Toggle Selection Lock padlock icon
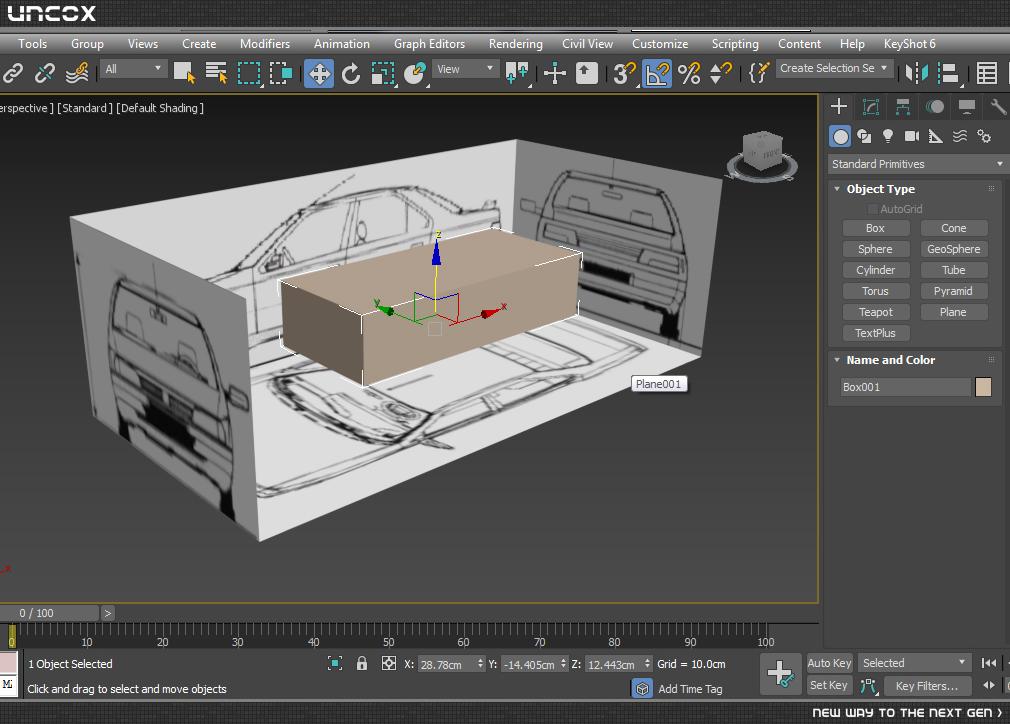The height and width of the screenshot is (724, 1010). (361, 663)
